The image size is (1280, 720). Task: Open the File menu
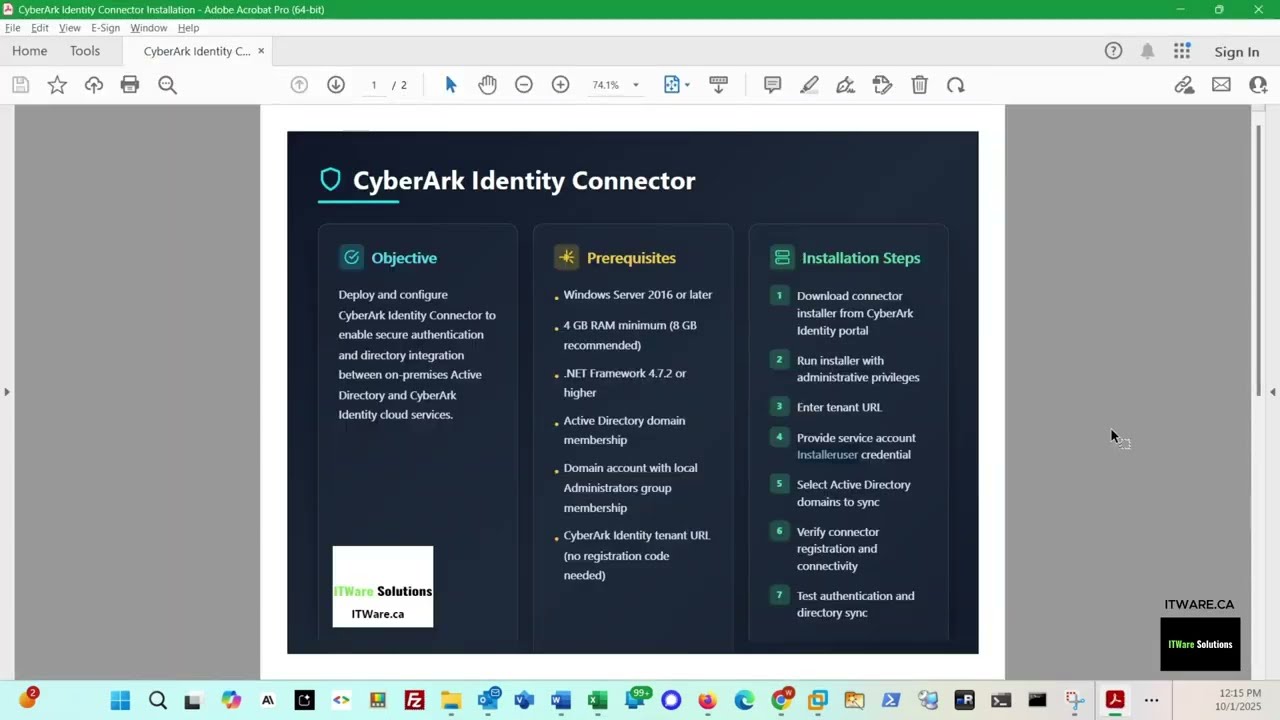pyautogui.click(x=12, y=28)
